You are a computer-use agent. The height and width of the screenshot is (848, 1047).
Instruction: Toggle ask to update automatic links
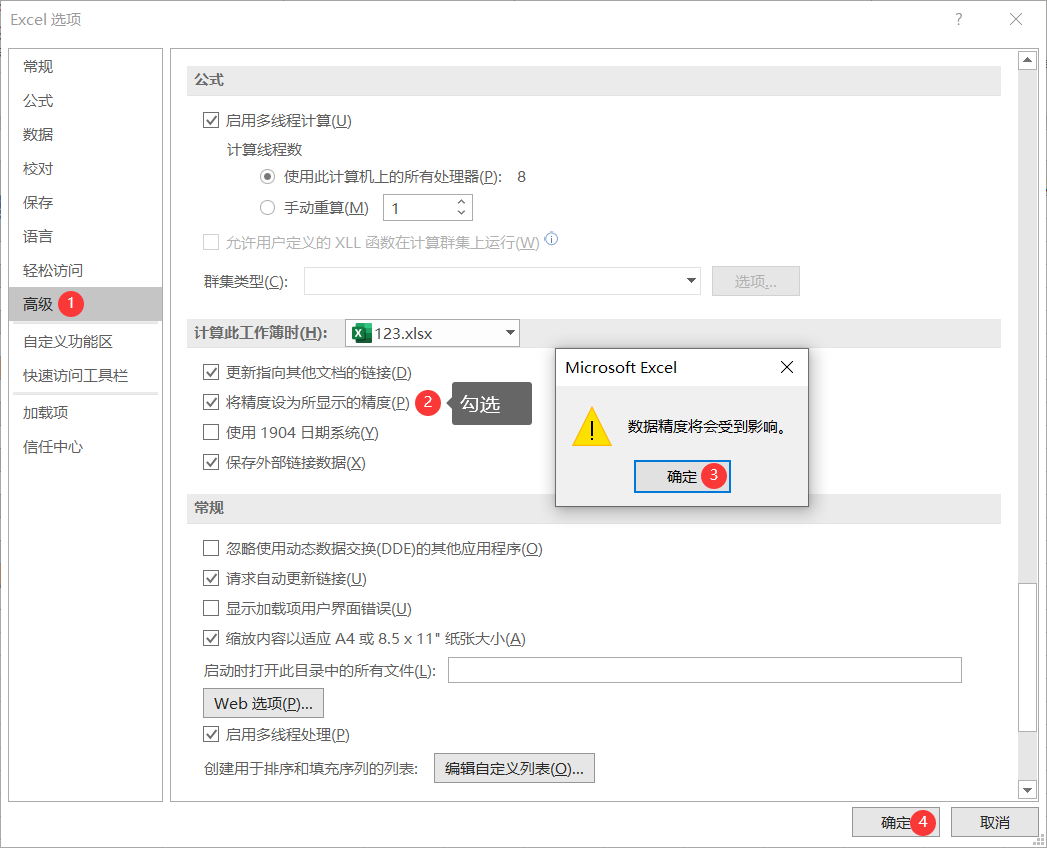click(211, 578)
